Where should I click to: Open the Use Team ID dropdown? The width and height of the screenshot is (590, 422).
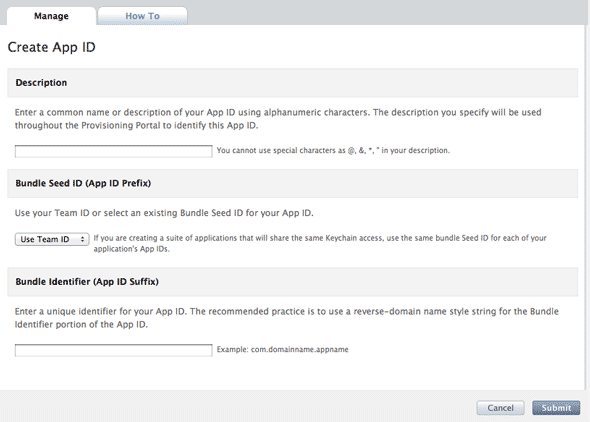(x=52, y=239)
